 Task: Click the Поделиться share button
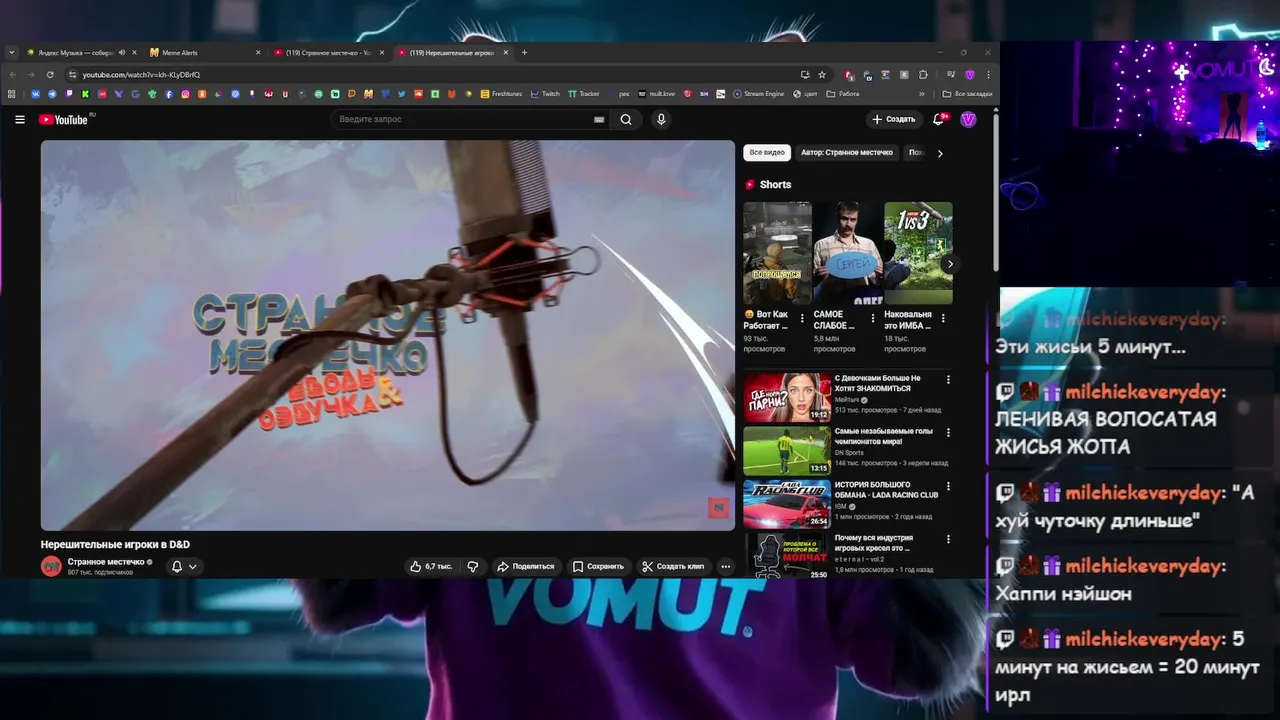tap(525, 566)
